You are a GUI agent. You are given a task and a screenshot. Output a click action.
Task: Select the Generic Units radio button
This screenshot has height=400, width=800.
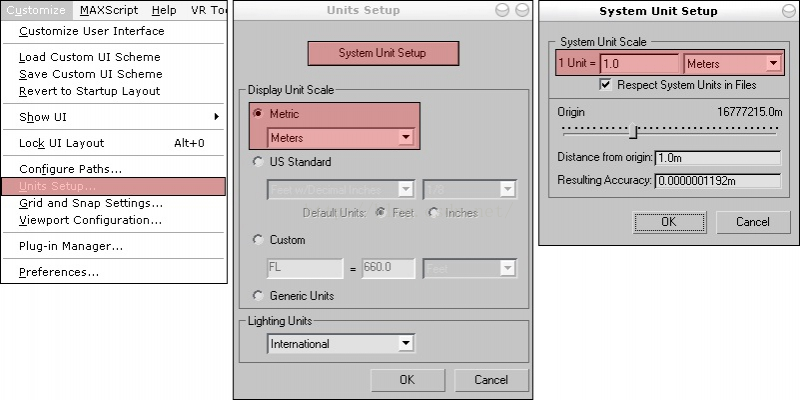[259, 296]
